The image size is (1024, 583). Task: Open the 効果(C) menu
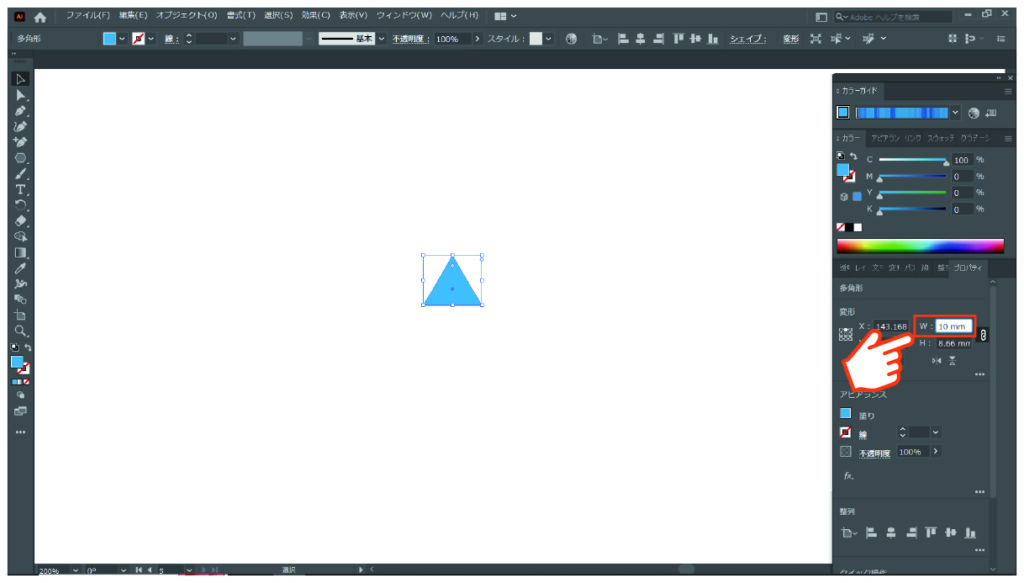coord(315,15)
